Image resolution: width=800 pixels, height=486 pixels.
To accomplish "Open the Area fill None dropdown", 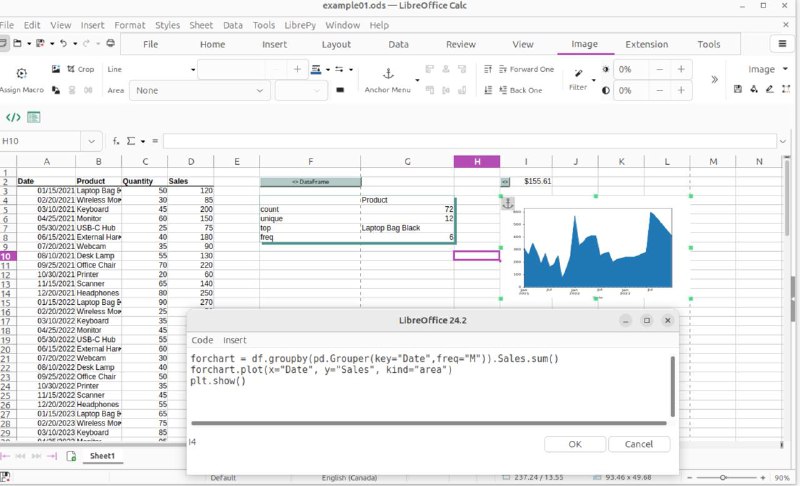I will pos(200,91).
